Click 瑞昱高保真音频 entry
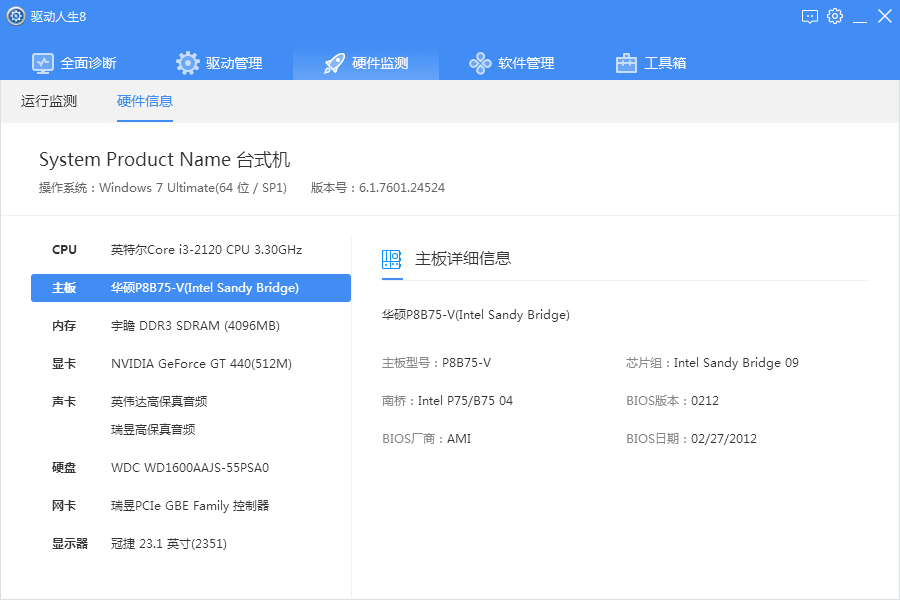900x600 pixels. pyautogui.click(x=153, y=429)
